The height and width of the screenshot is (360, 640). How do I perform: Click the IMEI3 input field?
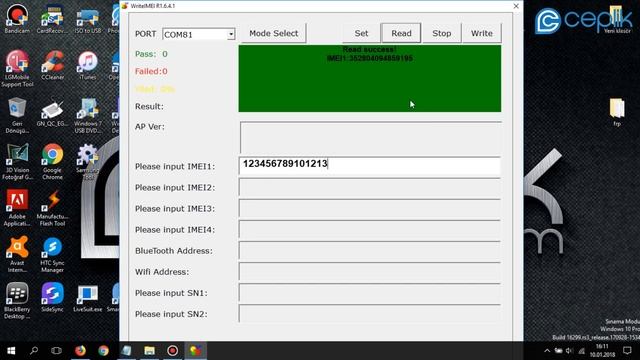pyautogui.click(x=370, y=209)
